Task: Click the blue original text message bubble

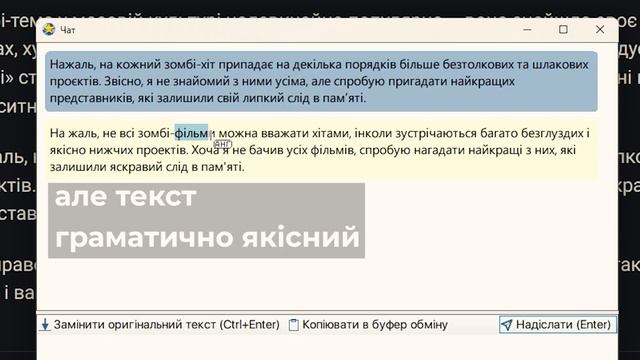Action: (322, 81)
